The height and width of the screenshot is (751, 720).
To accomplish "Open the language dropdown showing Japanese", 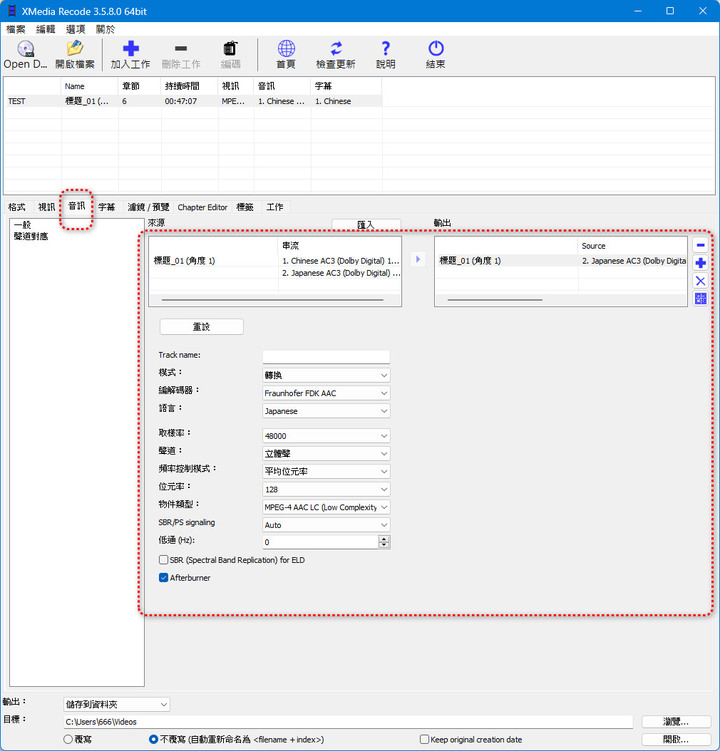I will click(326, 410).
